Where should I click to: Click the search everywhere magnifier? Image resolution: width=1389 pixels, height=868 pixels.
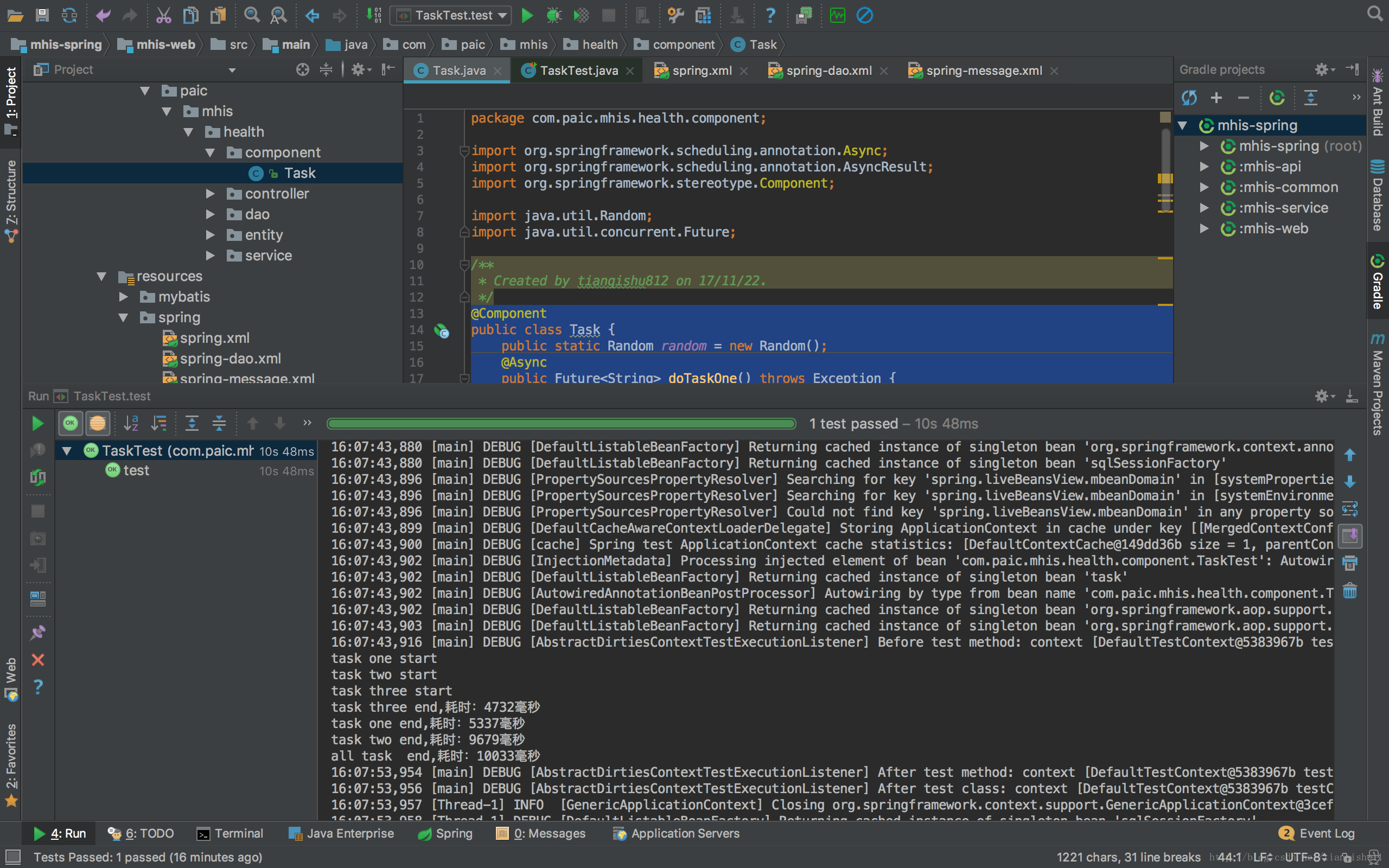1375,14
